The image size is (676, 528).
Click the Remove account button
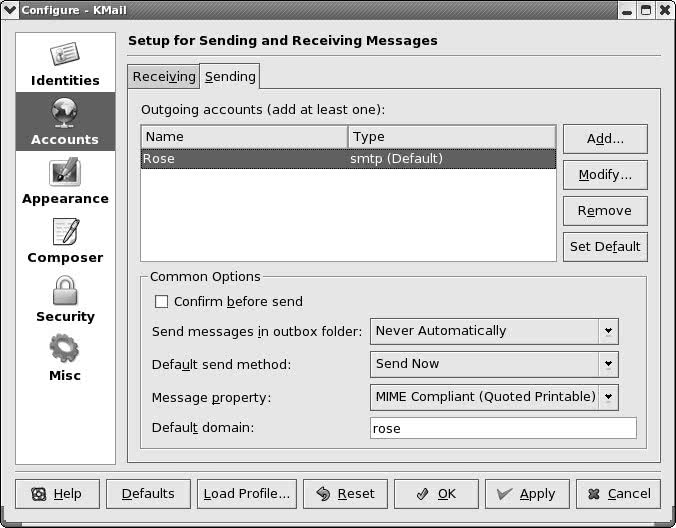[605, 211]
